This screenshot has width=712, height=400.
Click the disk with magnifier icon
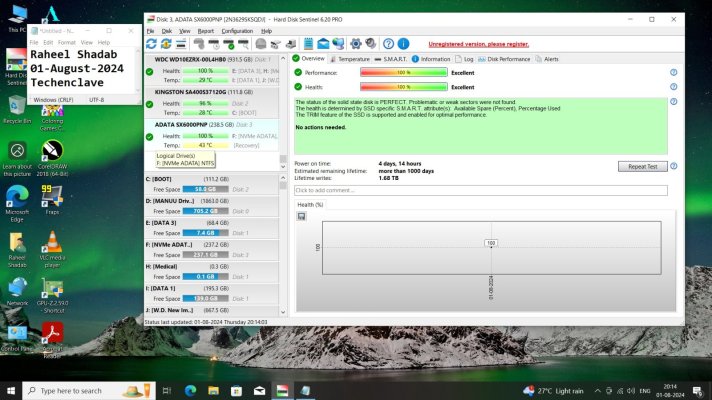pyautogui.click(x=243, y=44)
